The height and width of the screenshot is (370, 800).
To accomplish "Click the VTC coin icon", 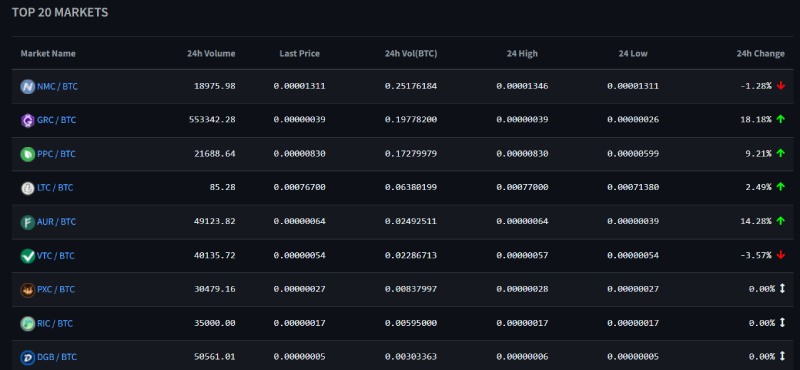I will click(x=28, y=255).
